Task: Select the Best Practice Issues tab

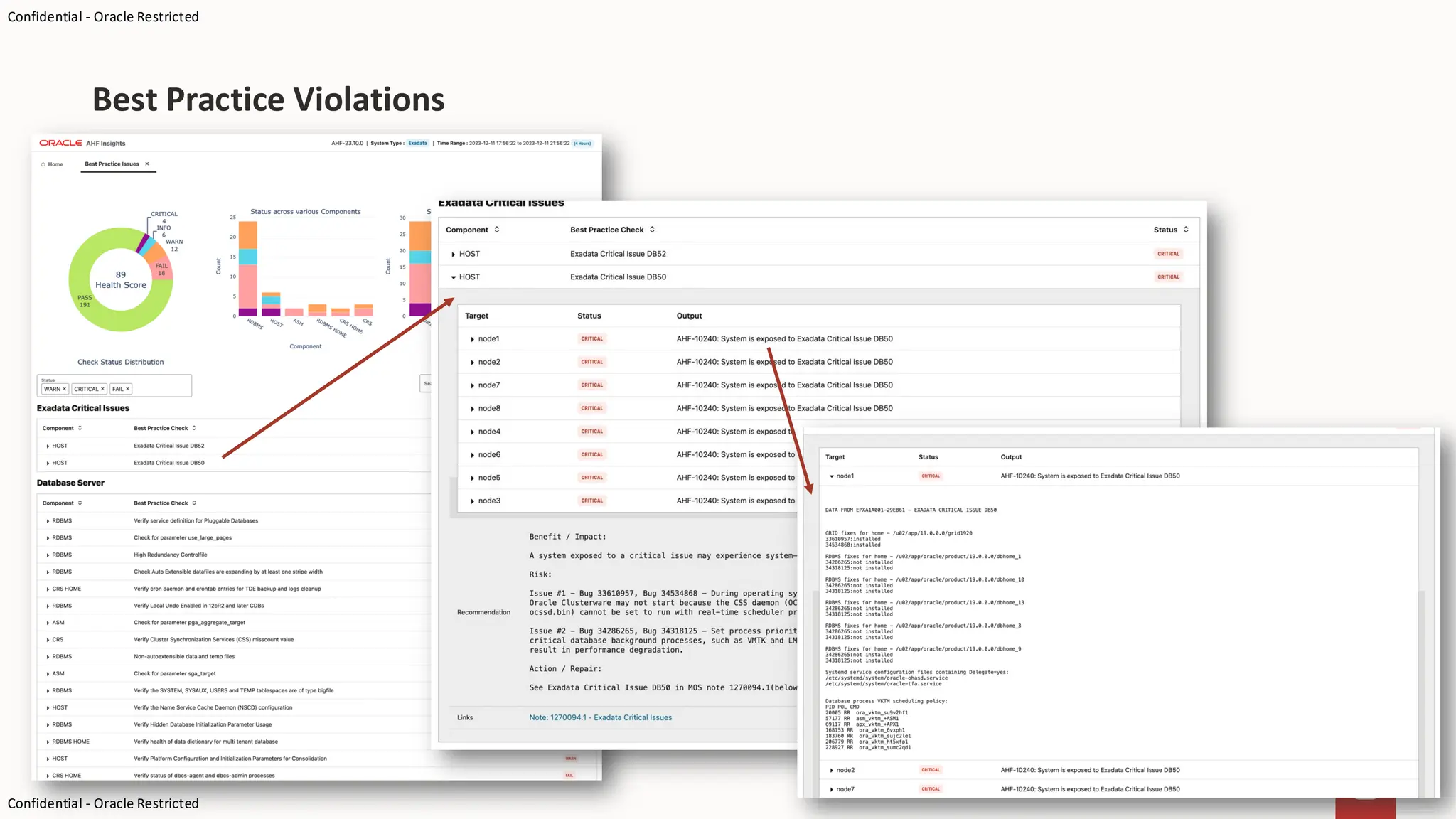Action: pyautogui.click(x=112, y=164)
